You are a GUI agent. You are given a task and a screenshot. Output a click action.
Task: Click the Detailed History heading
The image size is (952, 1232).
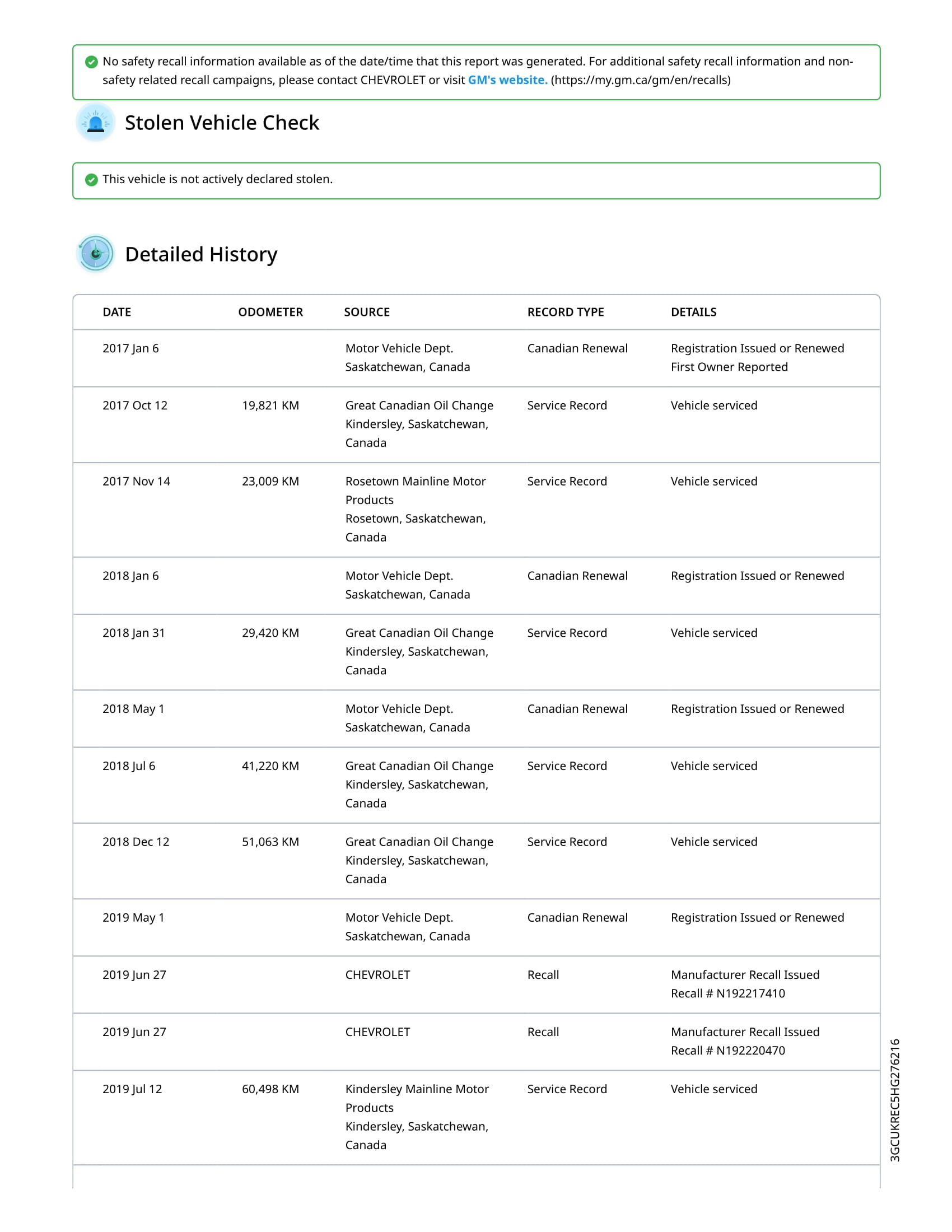tap(202, 254)
